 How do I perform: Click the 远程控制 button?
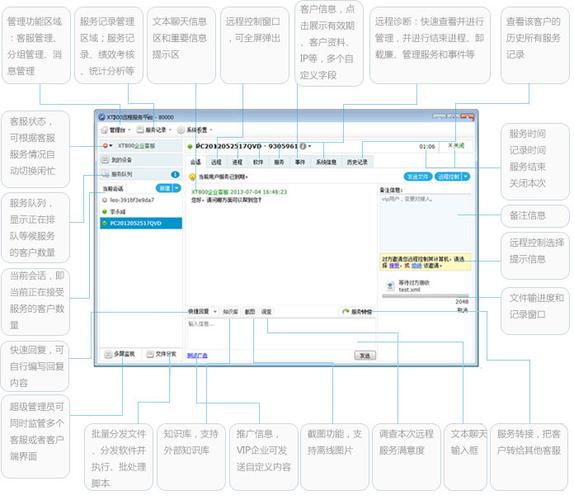coord(448,176)
